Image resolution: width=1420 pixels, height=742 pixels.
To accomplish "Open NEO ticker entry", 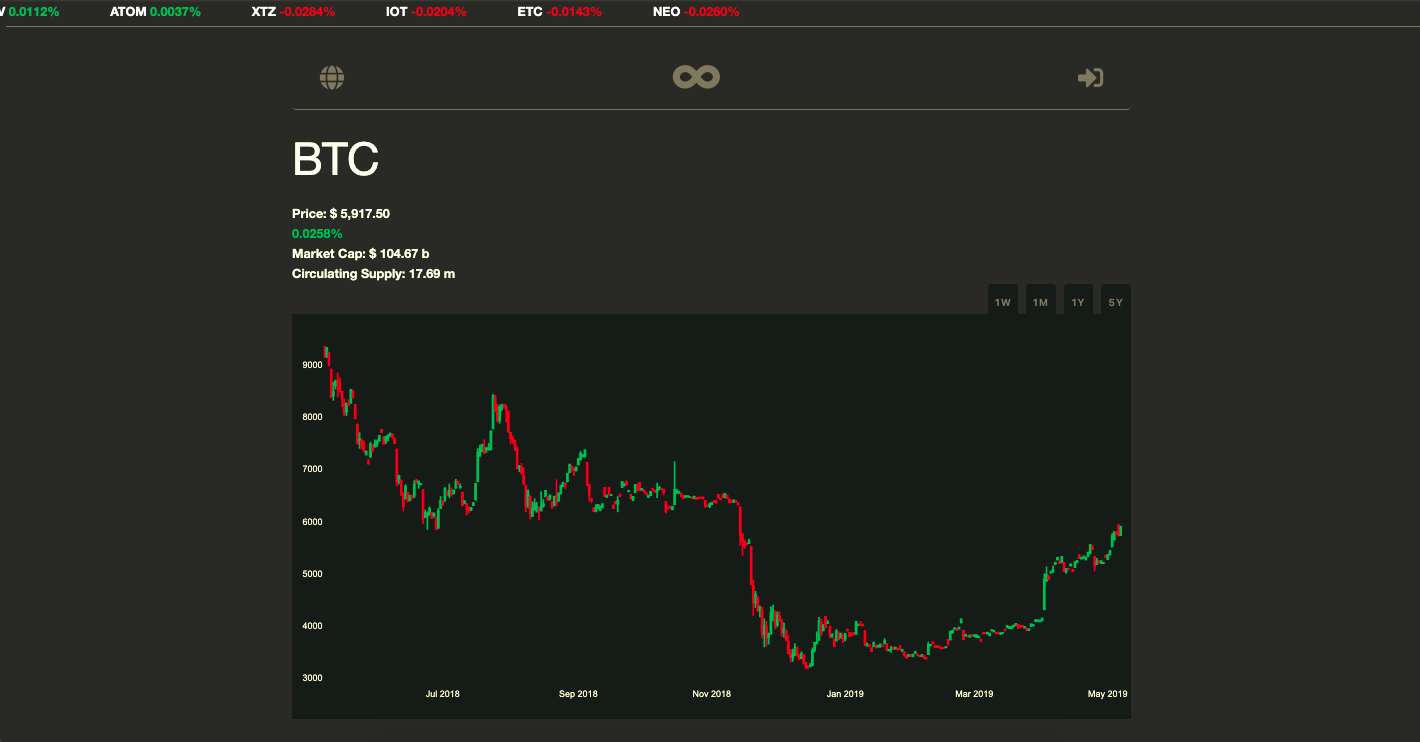I will coord(696,12).
